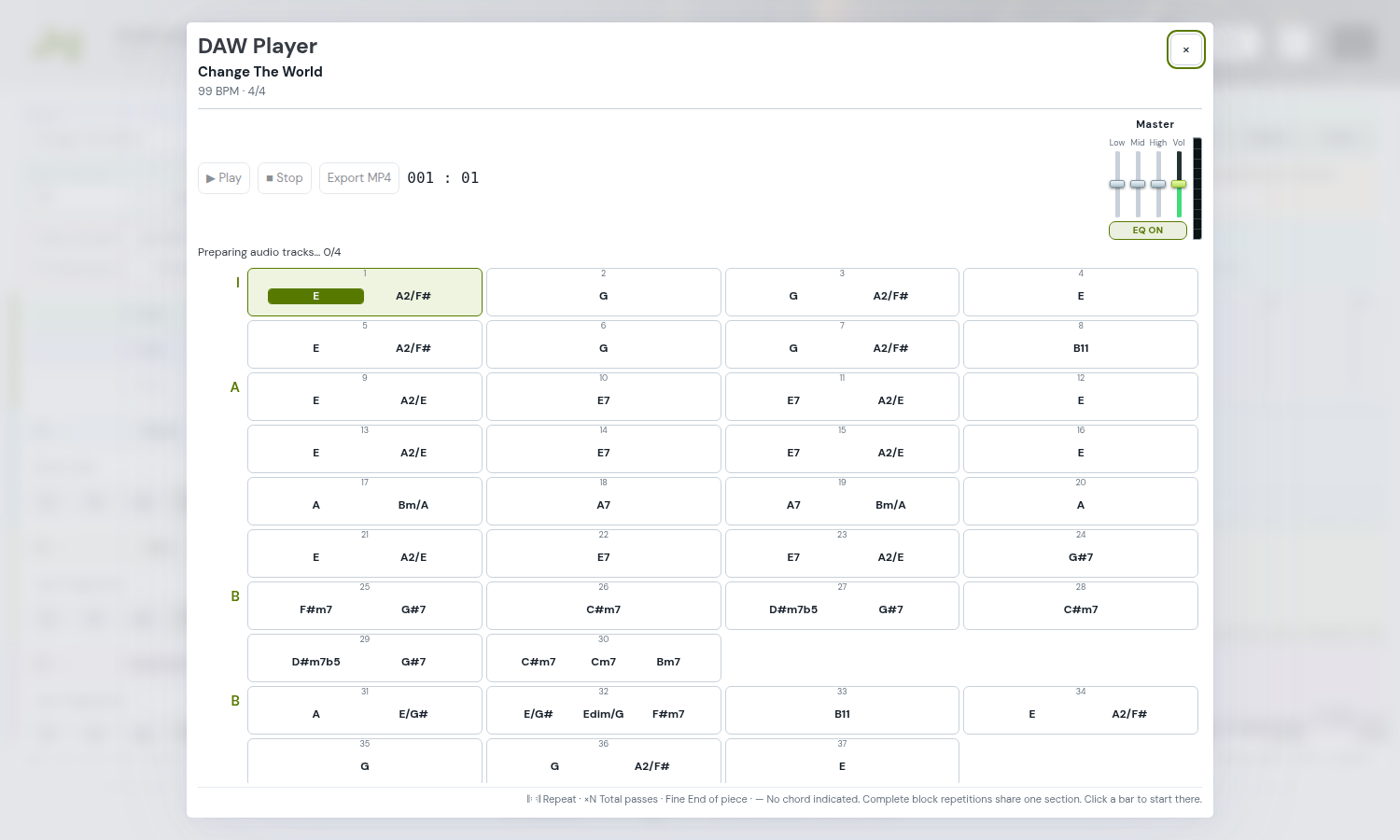
Task: Select bar 33 with chord B11
Action: tap(842, 710)
